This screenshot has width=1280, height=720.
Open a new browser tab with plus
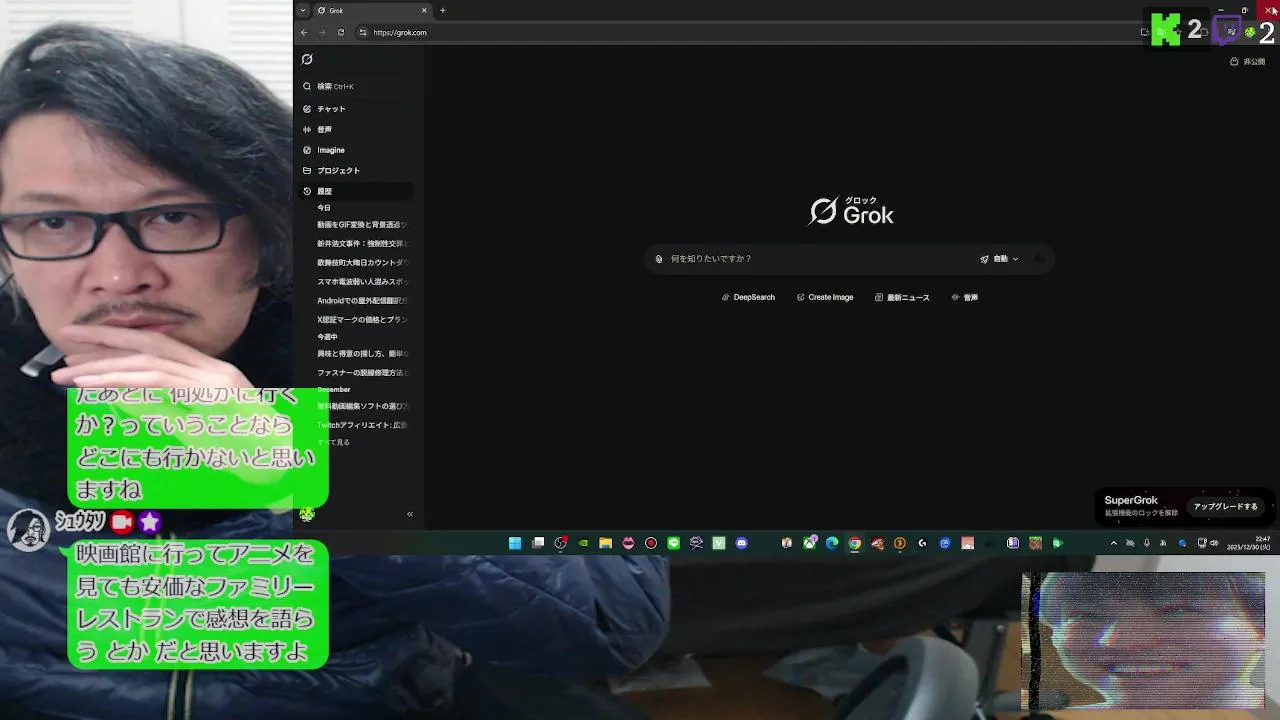[442, 10]
